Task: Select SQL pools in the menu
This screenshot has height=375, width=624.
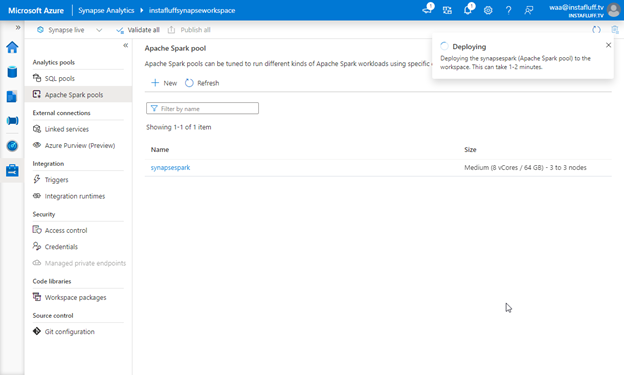Action: (x=78, y=78)
